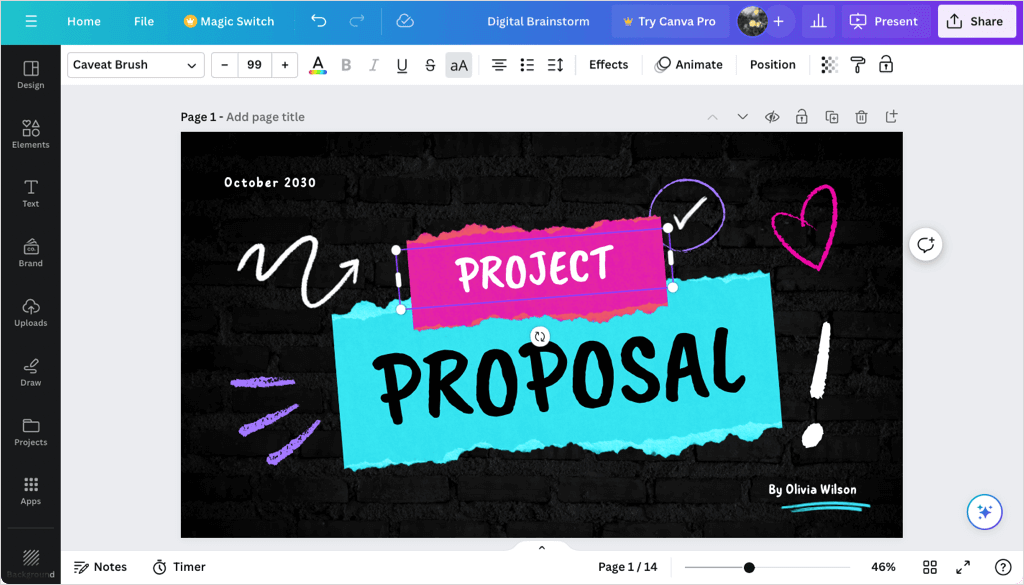Image resolution: width=1024 pixels, height=585 pixels.
Task: Collapse the page using the up chevron
Action: point(712,116)
